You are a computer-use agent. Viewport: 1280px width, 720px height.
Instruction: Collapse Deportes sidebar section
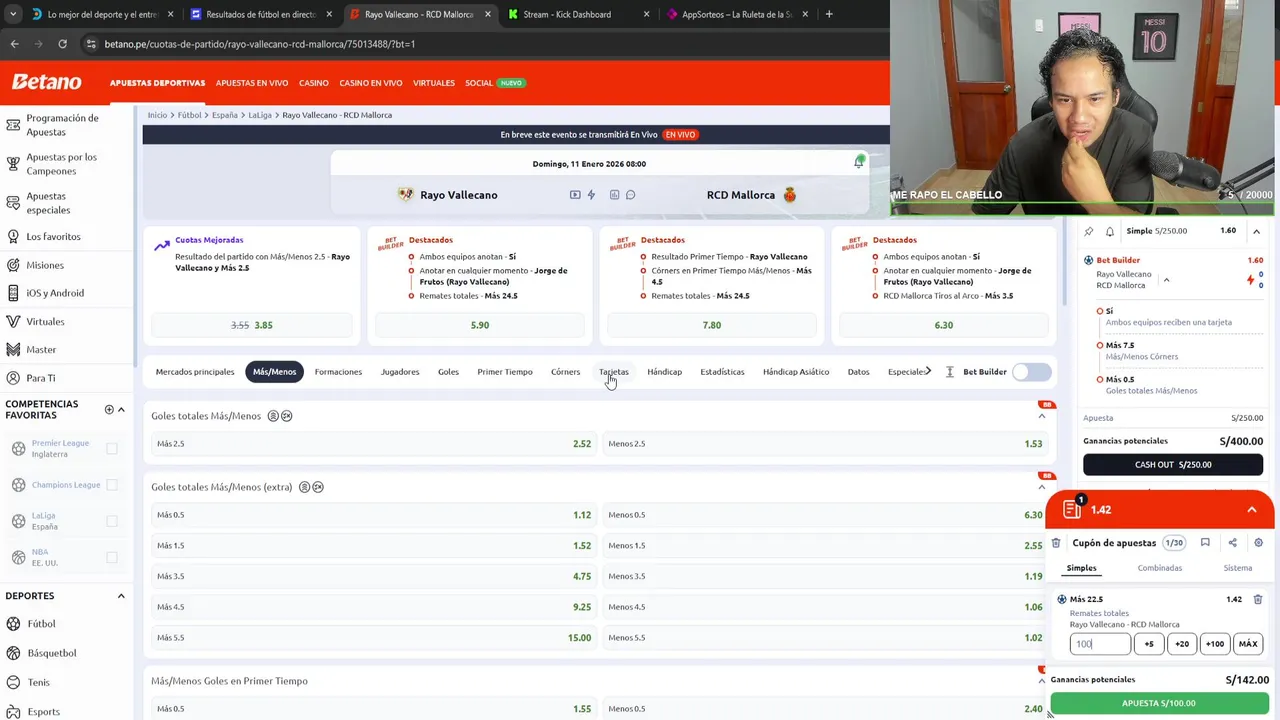(121, 596)
